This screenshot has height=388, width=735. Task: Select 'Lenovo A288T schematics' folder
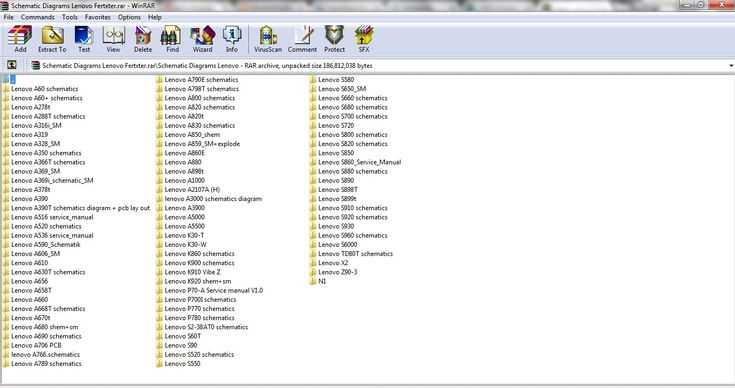tap(44, 116)
